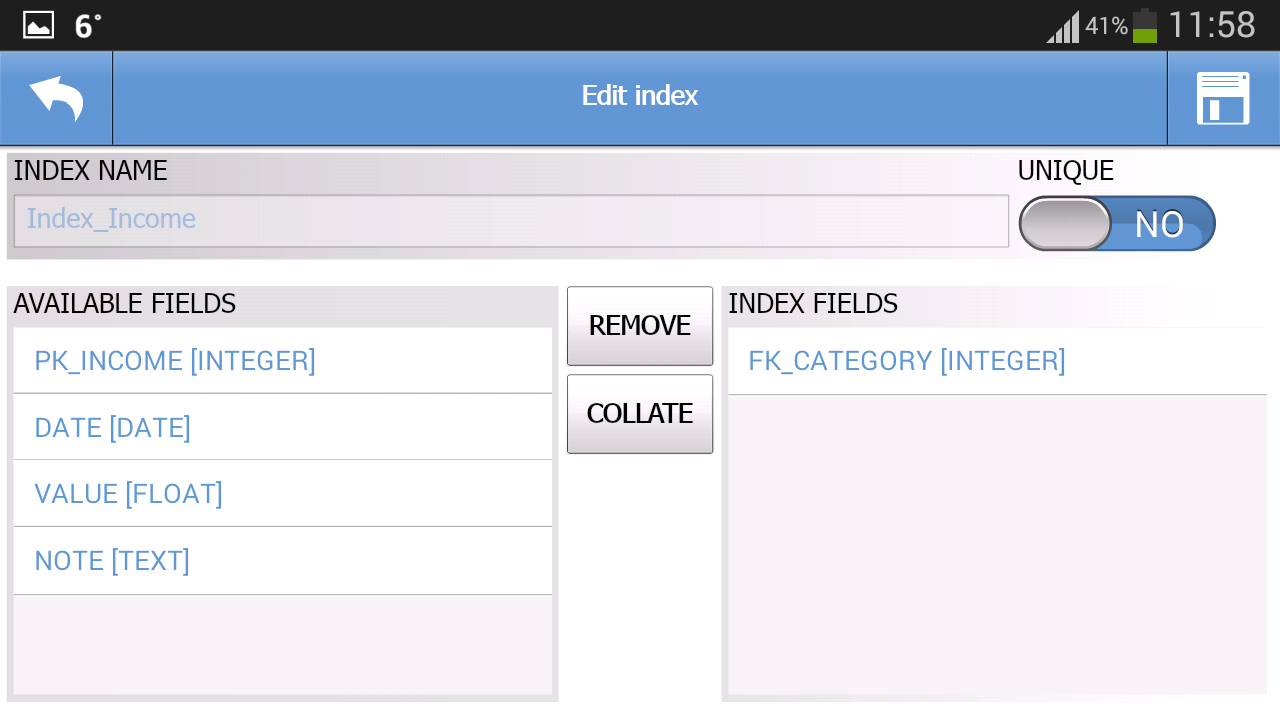Viewport: 1280px width, 720px height.
Task: Select DATE [DATE] in available fields
Action: [112, 427]
